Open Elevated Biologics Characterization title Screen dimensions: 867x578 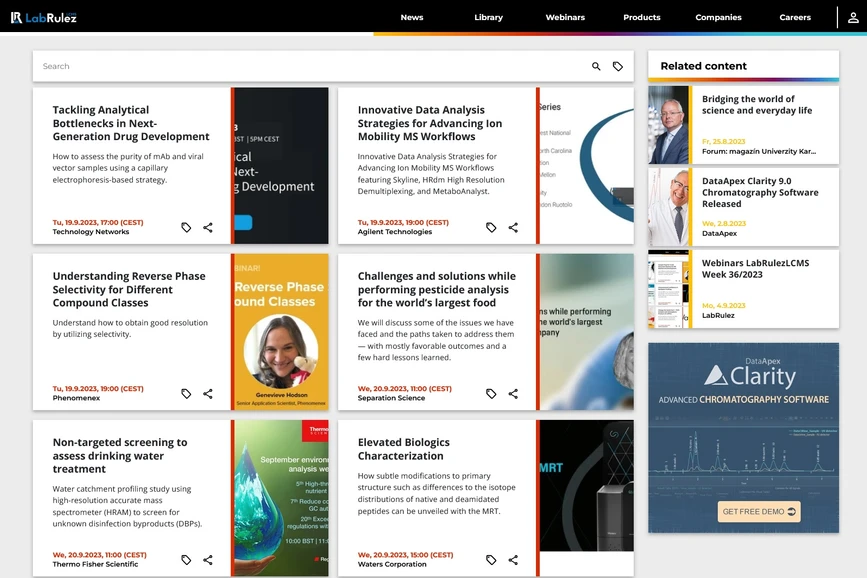point(404,449)
